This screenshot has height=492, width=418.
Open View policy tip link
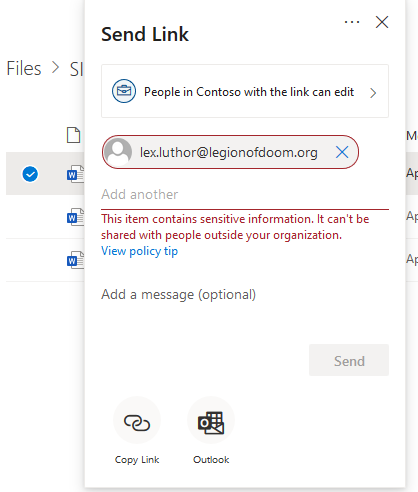click(x=139, y=251)
